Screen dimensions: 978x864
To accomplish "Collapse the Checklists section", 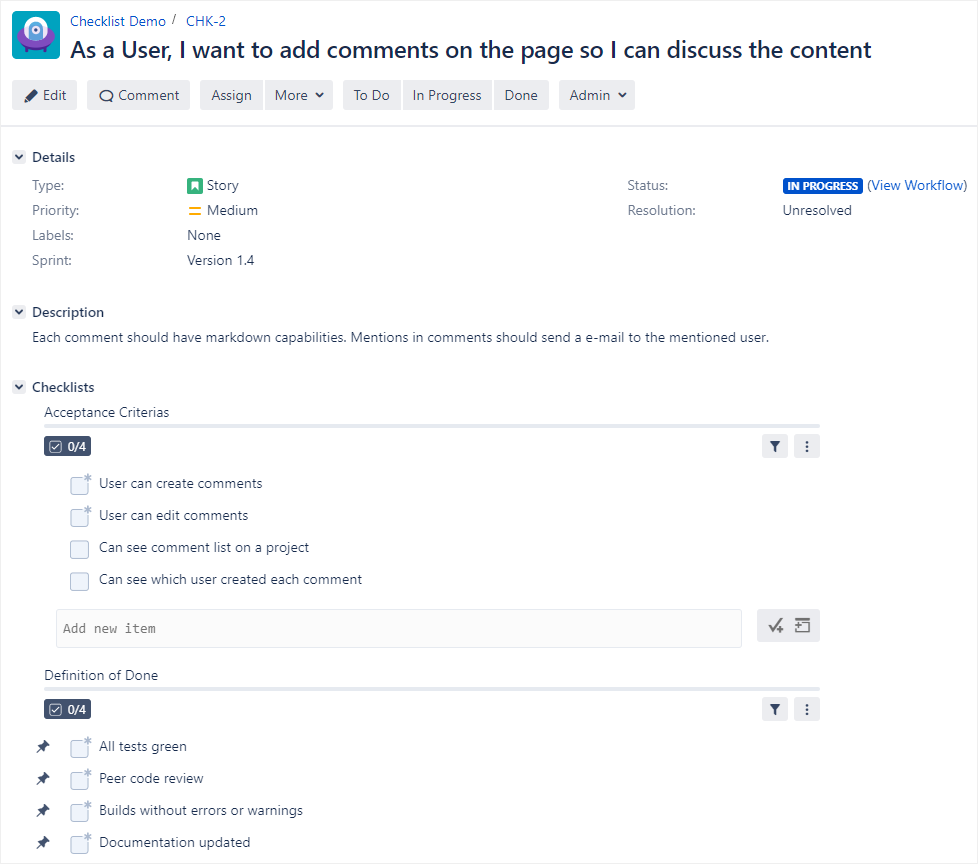I will [18, 387].
